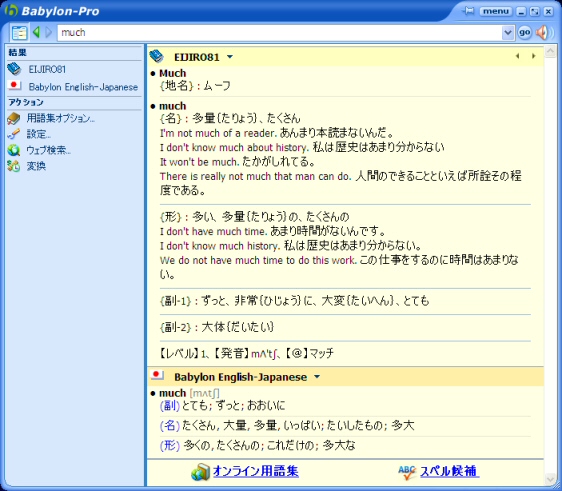Click the {副-2} 大体 definition line
562x491 pixels.
[217, 327]
